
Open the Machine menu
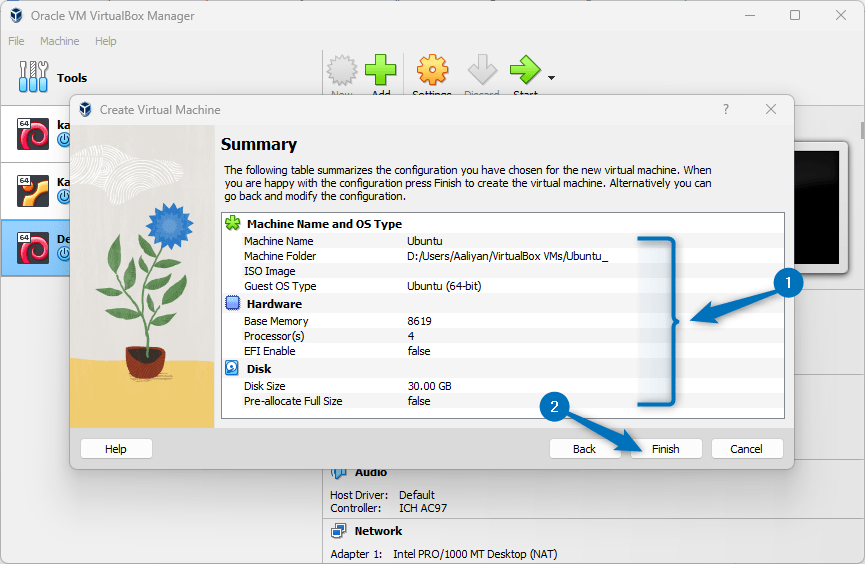pyautogui.click(x=60, y=41)
